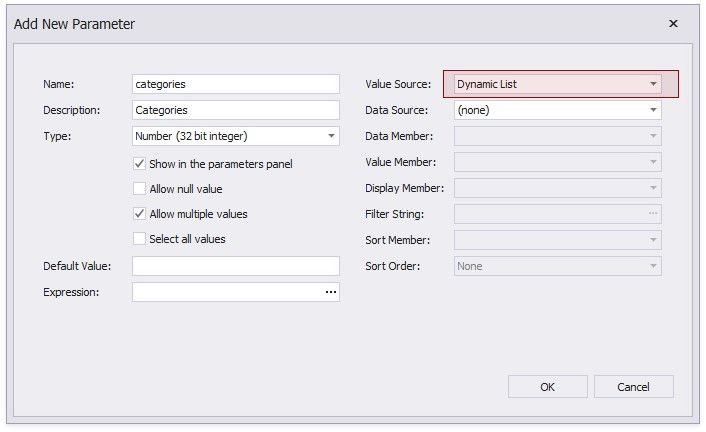Enable Allow null value checkbox
This screenshot has height=432, width=706.
(140, 188)
